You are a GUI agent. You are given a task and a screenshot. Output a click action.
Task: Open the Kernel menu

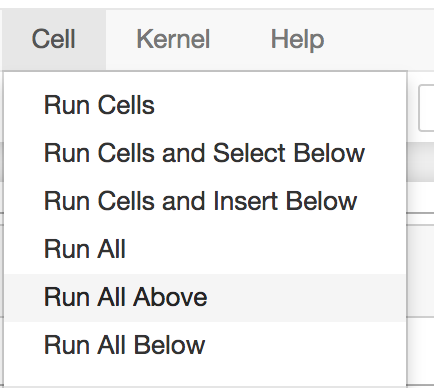(173, 39)
